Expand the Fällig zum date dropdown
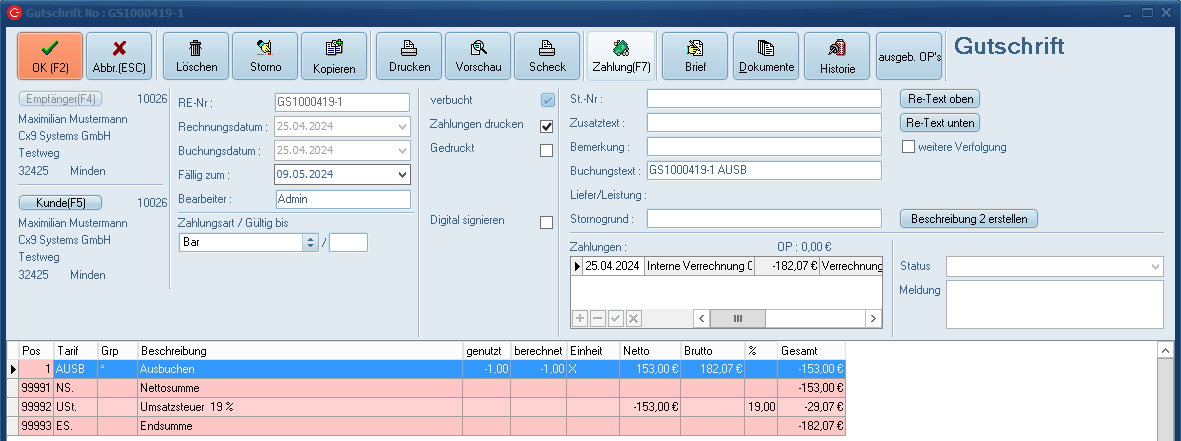The height and width of the screenshot is (441, 1181). pyautogui.click(x=402, y=174)
